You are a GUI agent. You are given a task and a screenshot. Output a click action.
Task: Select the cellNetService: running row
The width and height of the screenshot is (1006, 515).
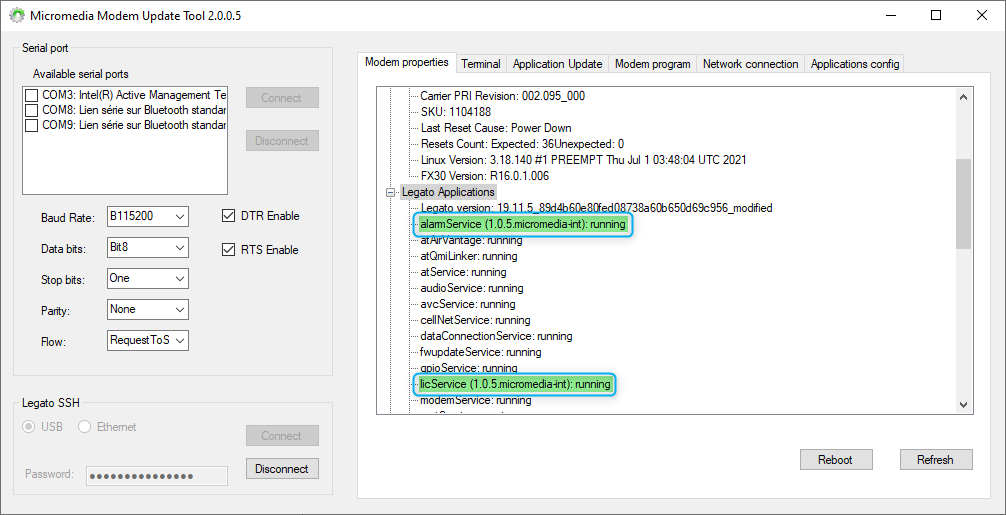coord(475,320)
